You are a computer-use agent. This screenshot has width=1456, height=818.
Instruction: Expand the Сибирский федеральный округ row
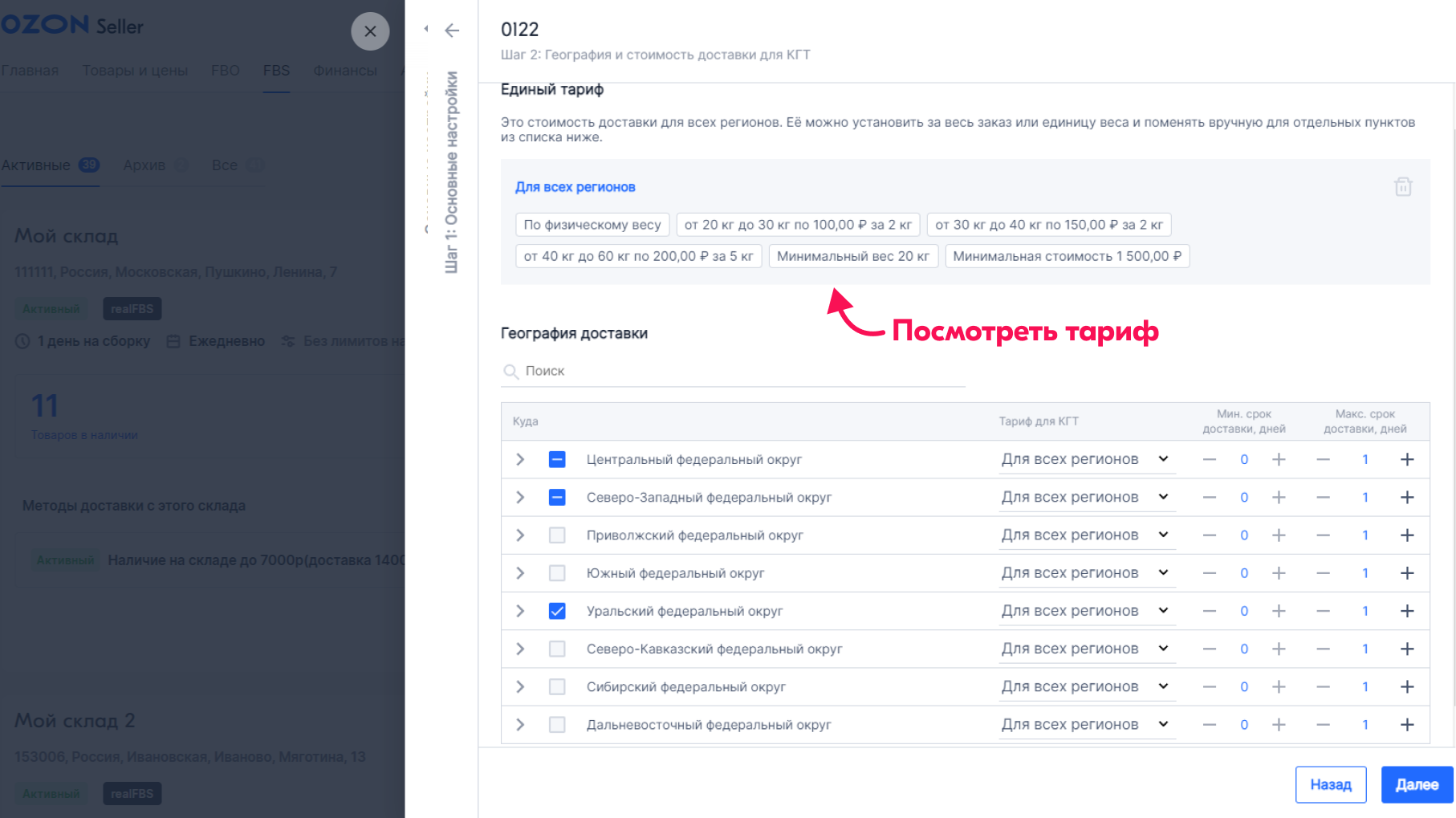coord(520,687)
